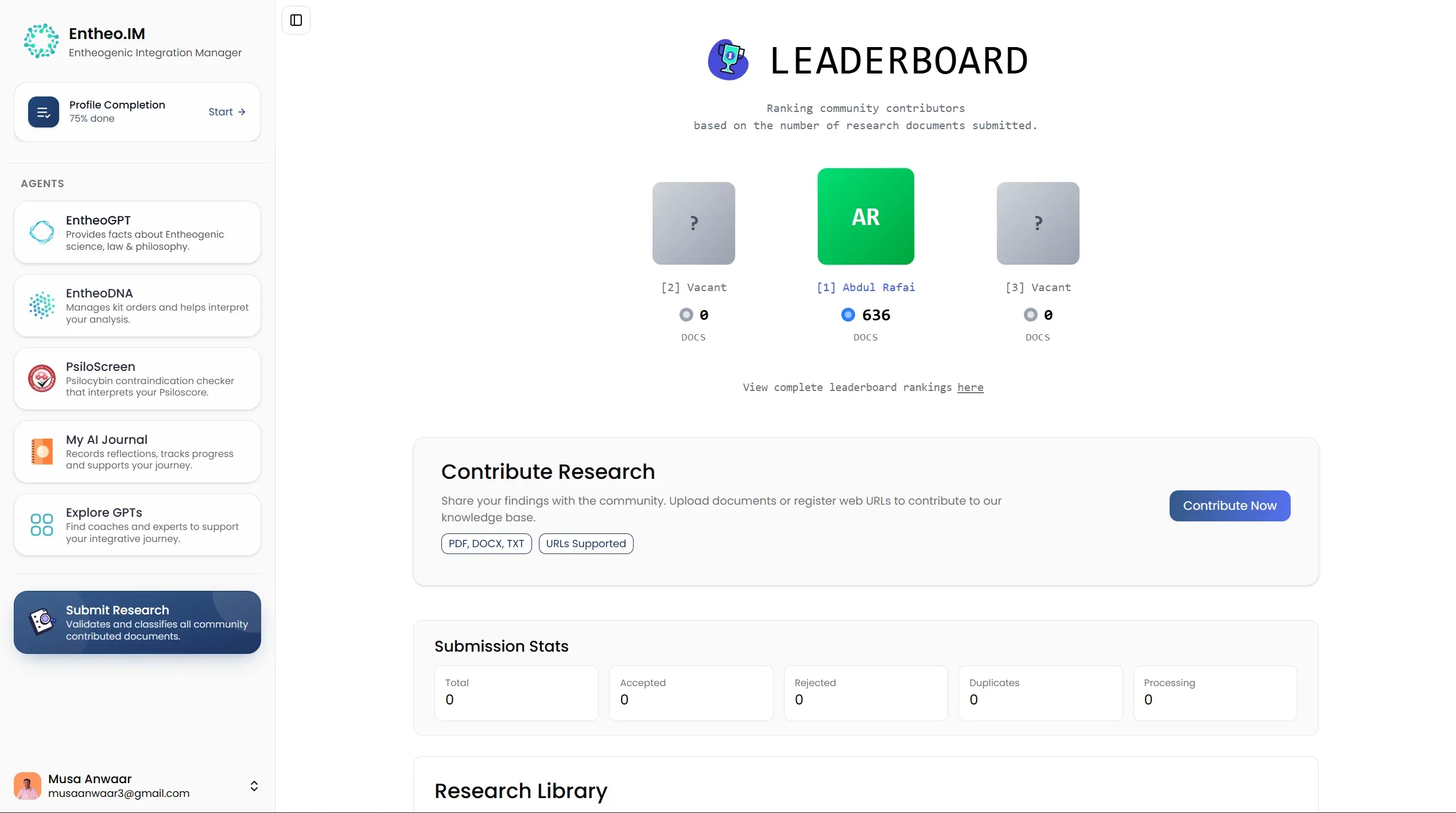Image resolution: width=1456 pixels, height=813 pixels.
Task: Select the PsiloScreen mushroom icon
Action: (x=42, y=379)
